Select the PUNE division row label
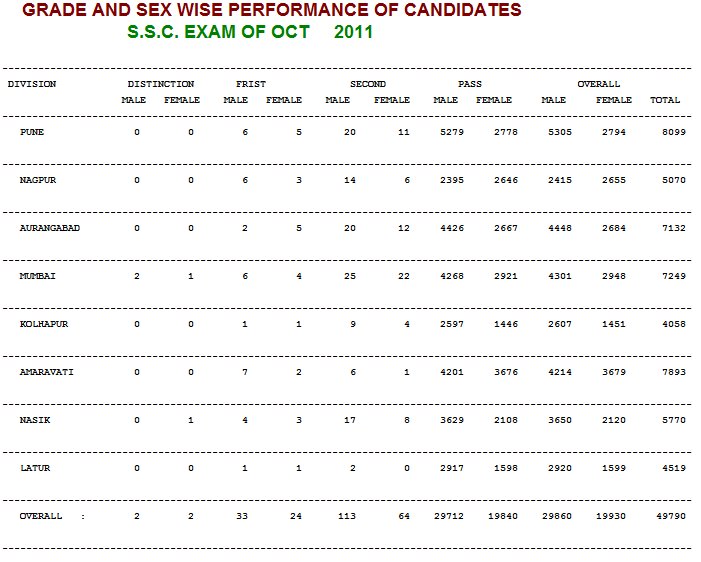The width and height of the screenshot is (701, 562). [x=32, y=132]
